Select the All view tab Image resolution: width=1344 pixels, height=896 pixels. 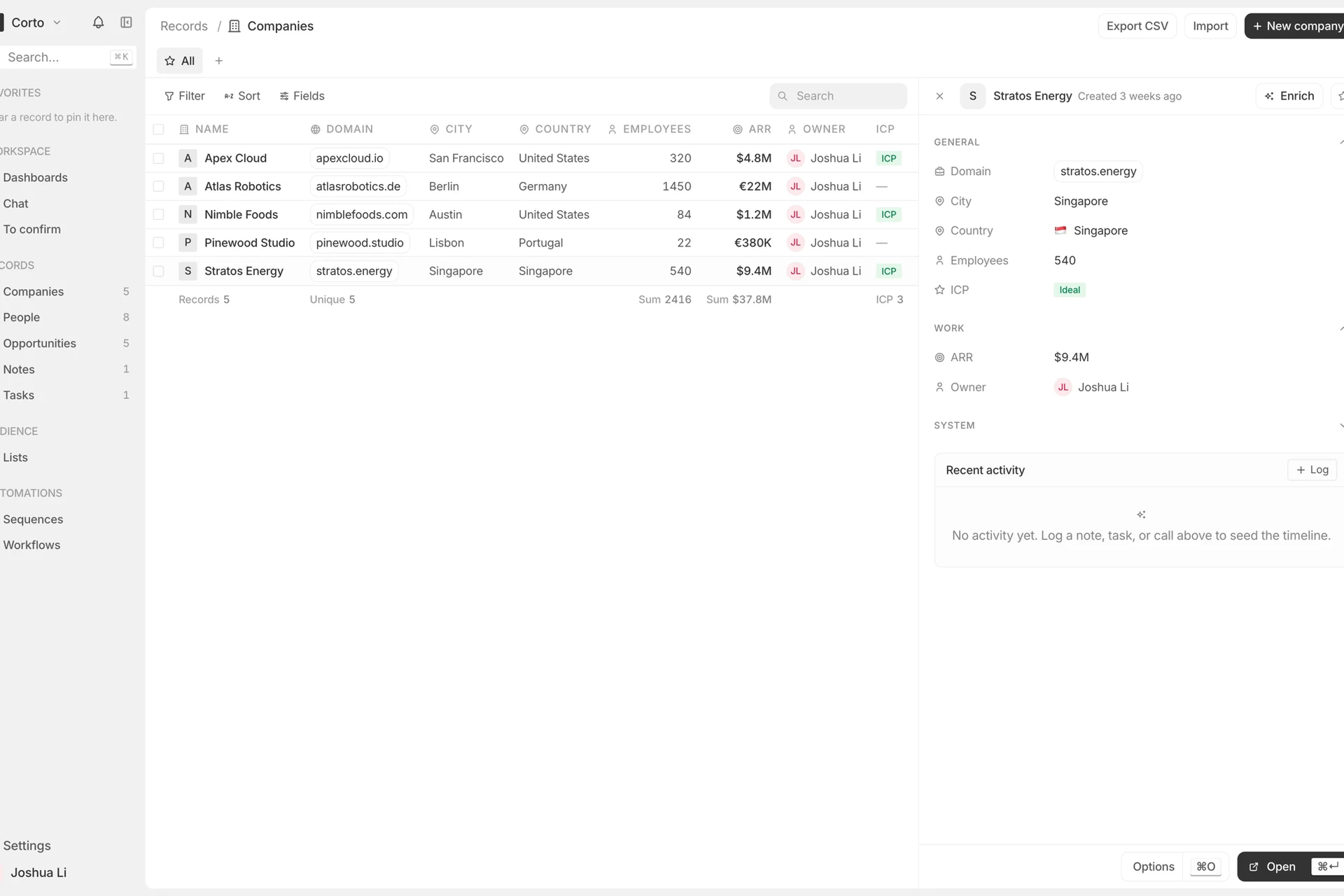pos(180,61)
